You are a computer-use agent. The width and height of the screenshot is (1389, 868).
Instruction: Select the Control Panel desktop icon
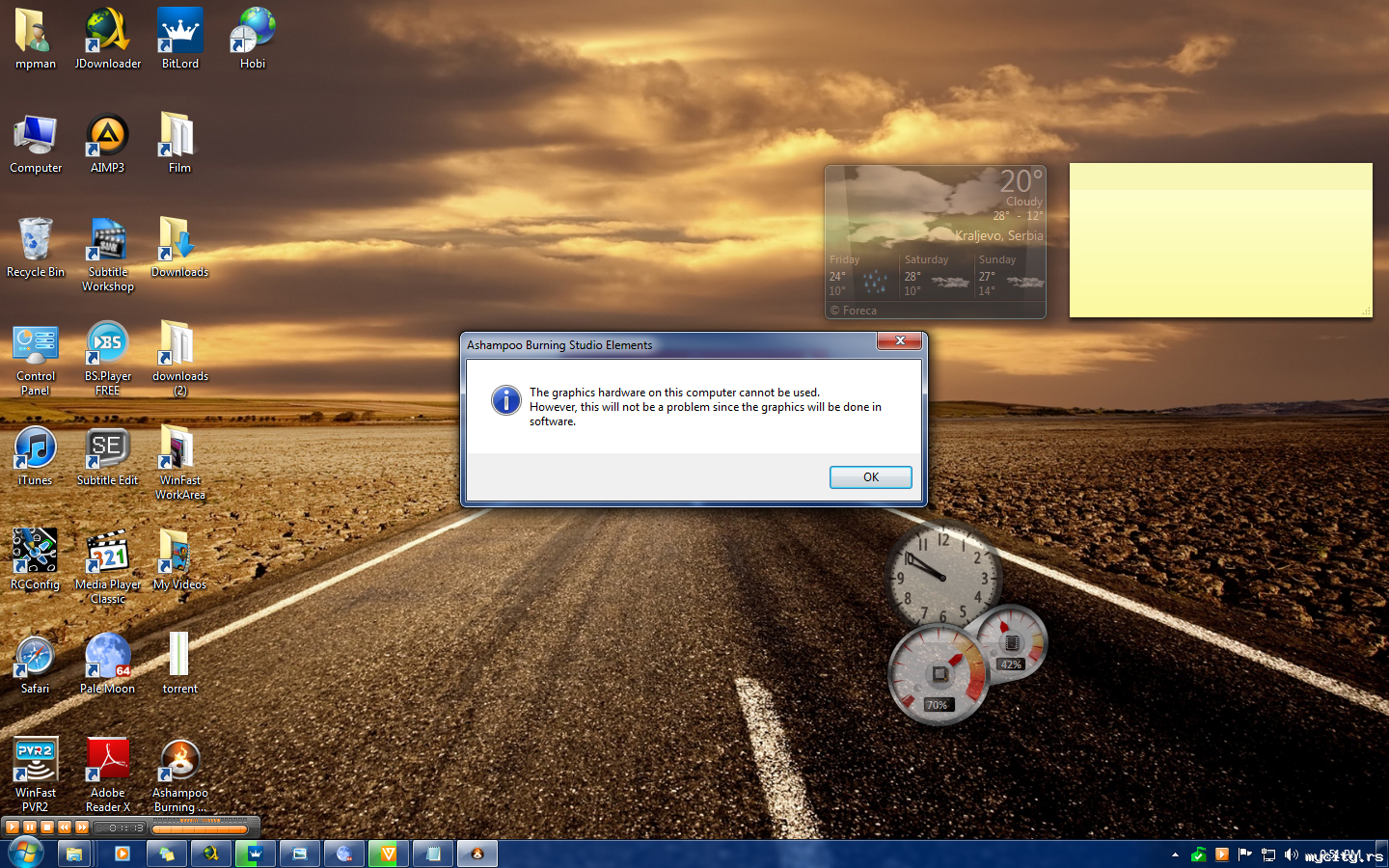[x=36, y=359]
